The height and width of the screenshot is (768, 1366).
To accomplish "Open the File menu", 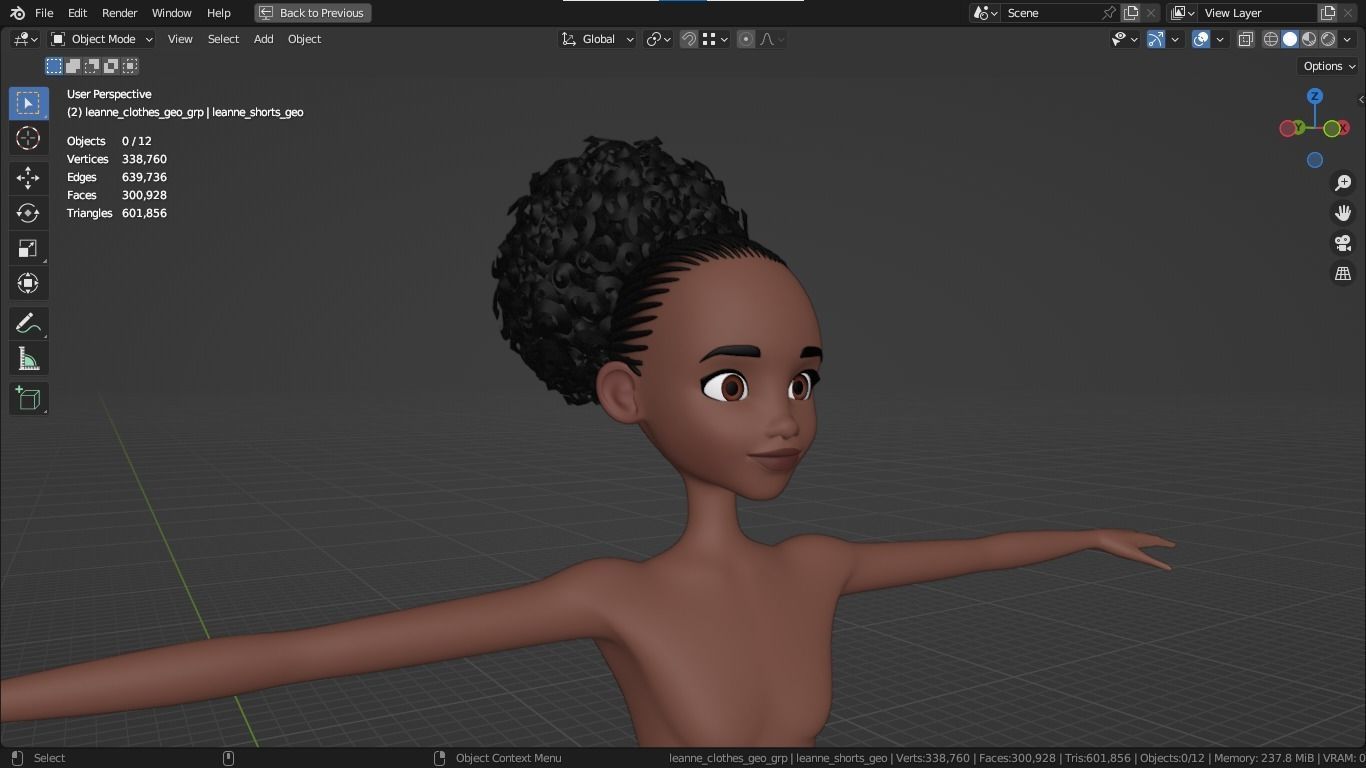I will click(44, 13).
